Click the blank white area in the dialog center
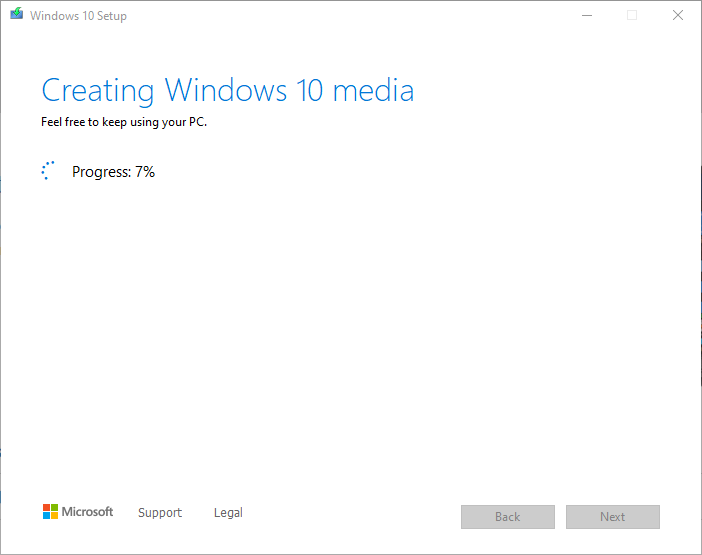This screenshot has height=555, width=702. [350, 330]
